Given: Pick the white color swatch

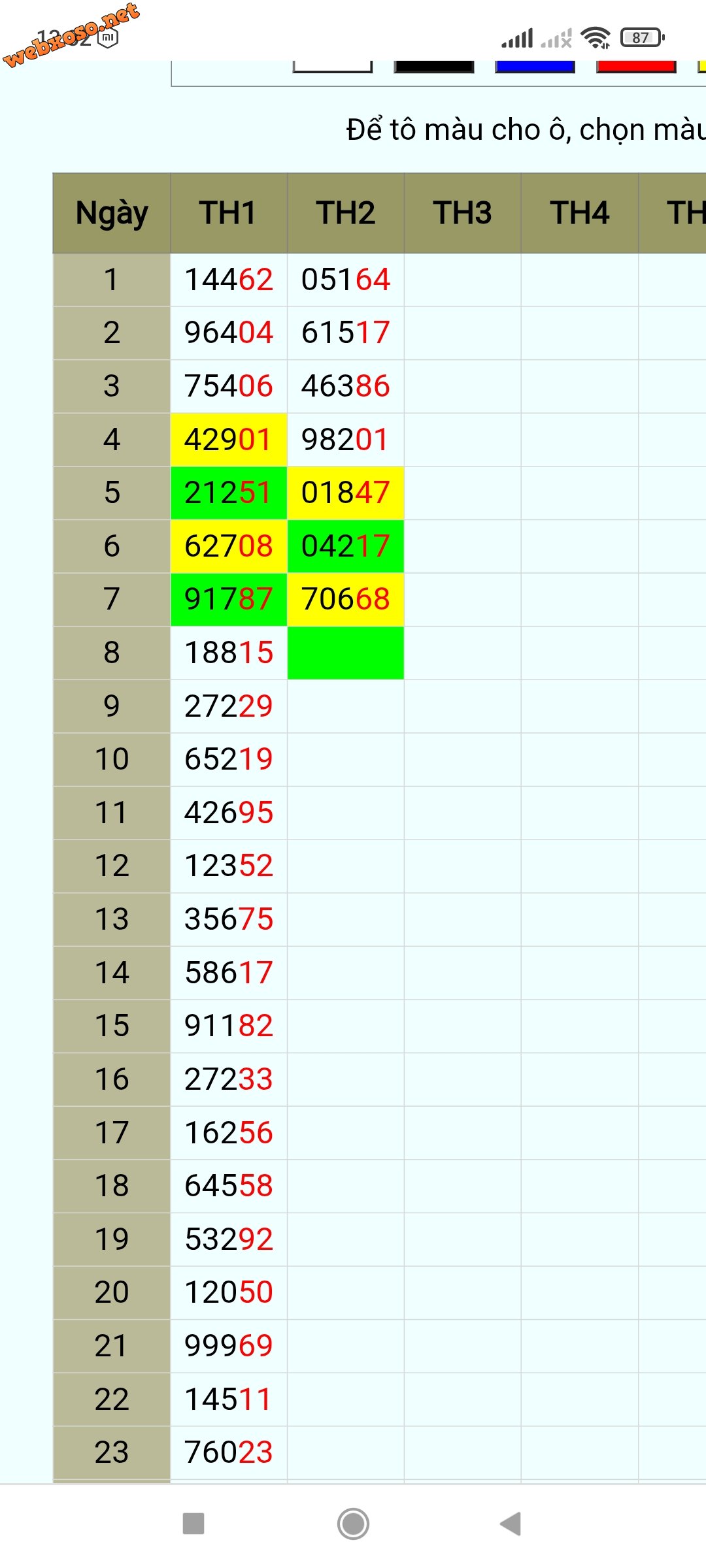Looking at the screenshot, I should point(333,66).
